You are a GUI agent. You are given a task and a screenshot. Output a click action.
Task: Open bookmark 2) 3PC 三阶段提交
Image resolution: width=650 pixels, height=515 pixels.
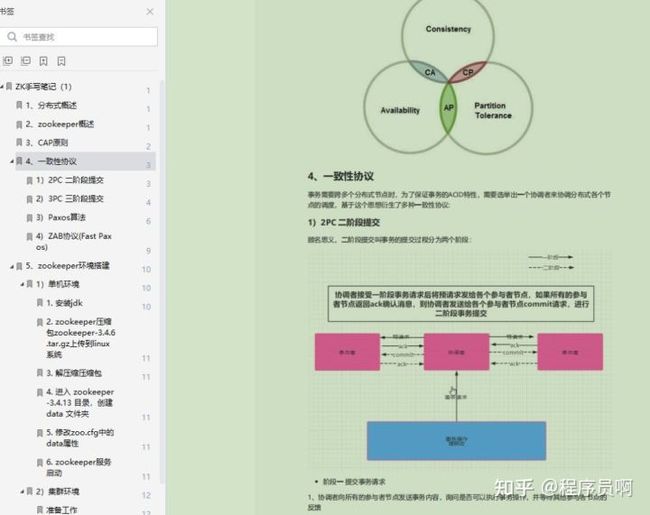coord(70,199)
